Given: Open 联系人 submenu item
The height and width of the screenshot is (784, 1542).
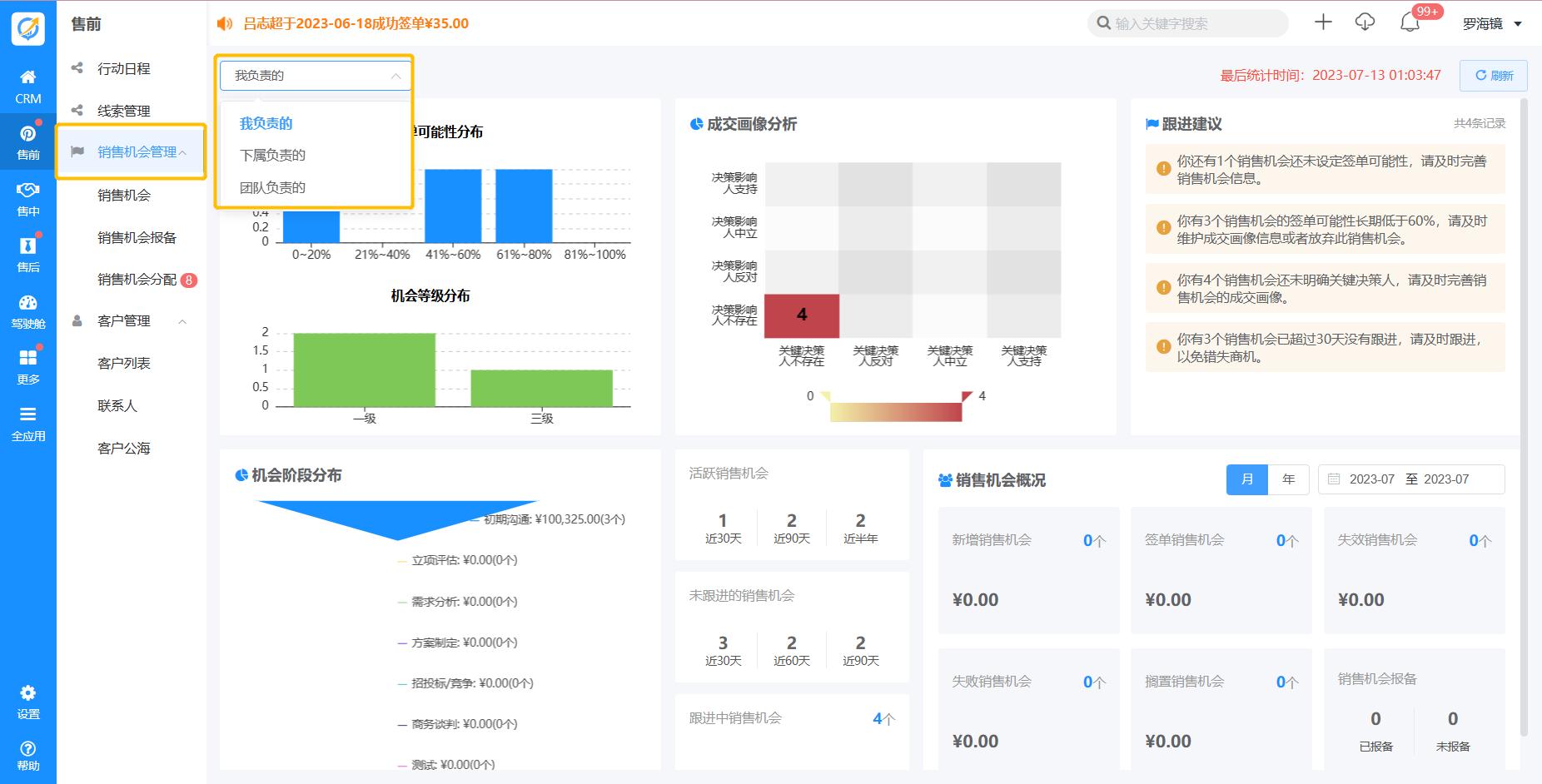Looking at the screenshot, I should (117, 405).
